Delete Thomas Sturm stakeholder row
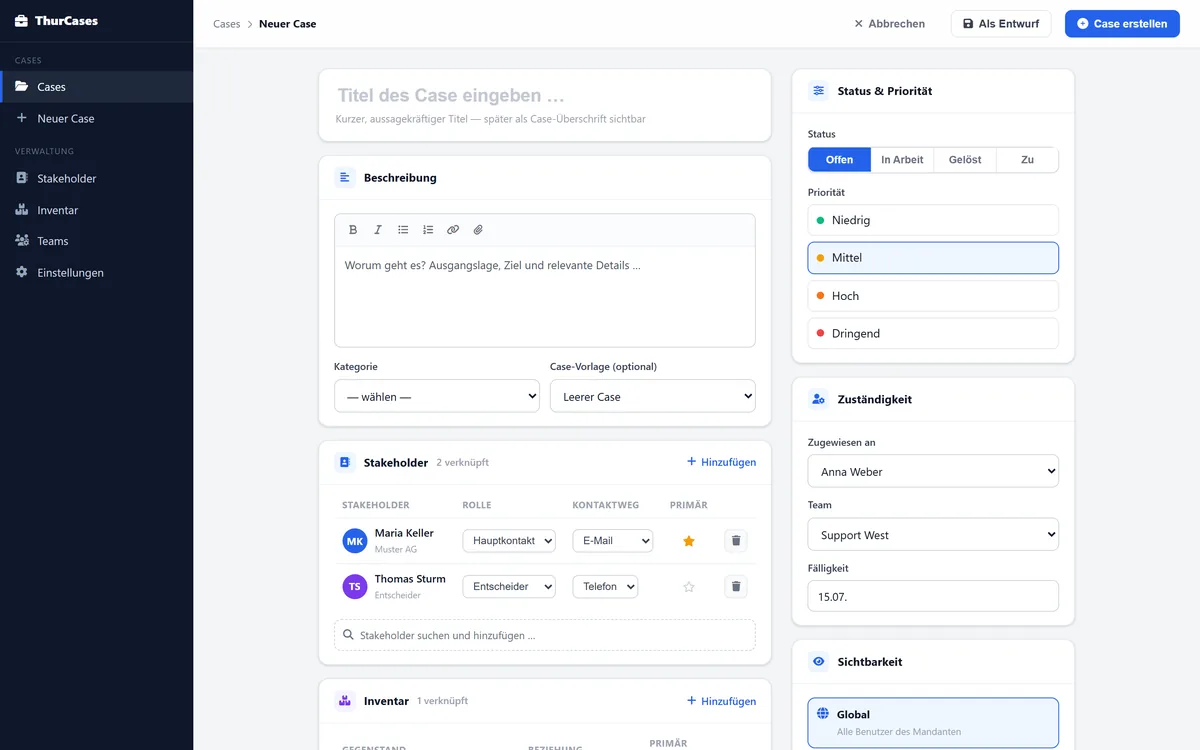This screenshot has height=750, width=1200. tap(736, 587)
